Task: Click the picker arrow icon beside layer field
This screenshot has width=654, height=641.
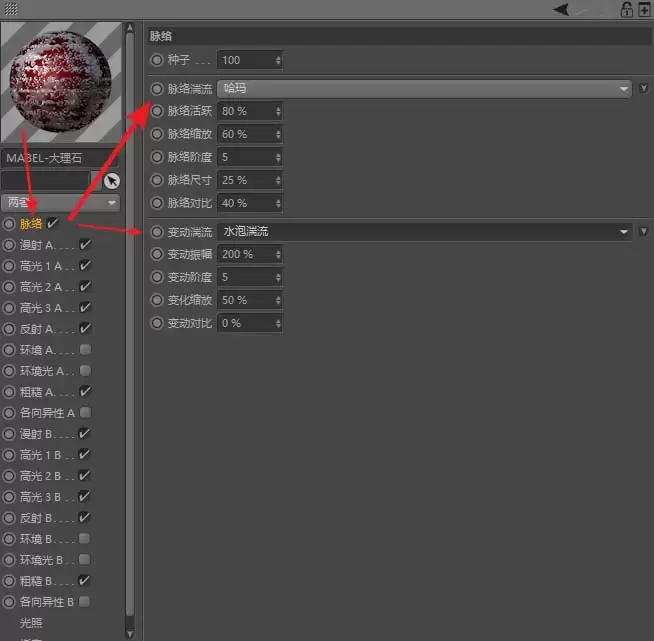Action: [111, 181]
